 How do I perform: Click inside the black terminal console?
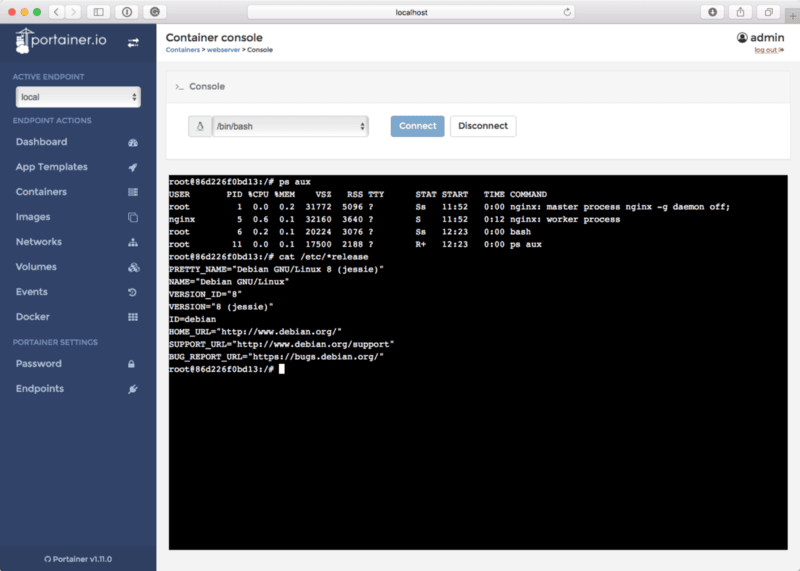point(477,450)
